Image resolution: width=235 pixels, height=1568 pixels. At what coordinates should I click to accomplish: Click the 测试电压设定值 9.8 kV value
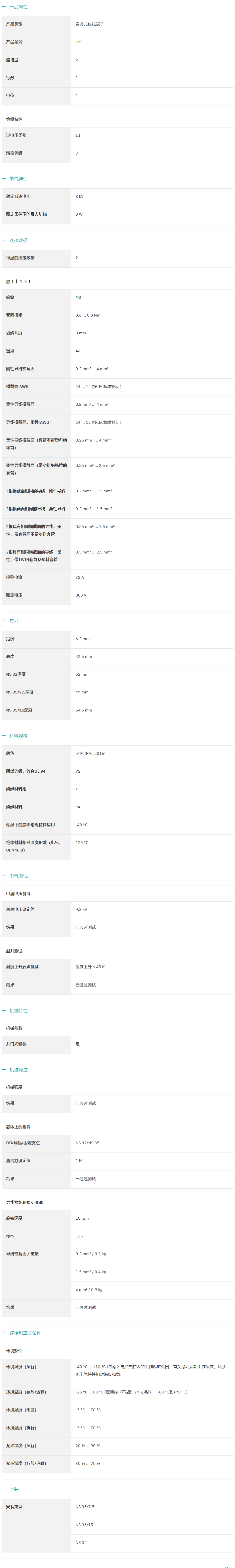[x=81, y=909]
